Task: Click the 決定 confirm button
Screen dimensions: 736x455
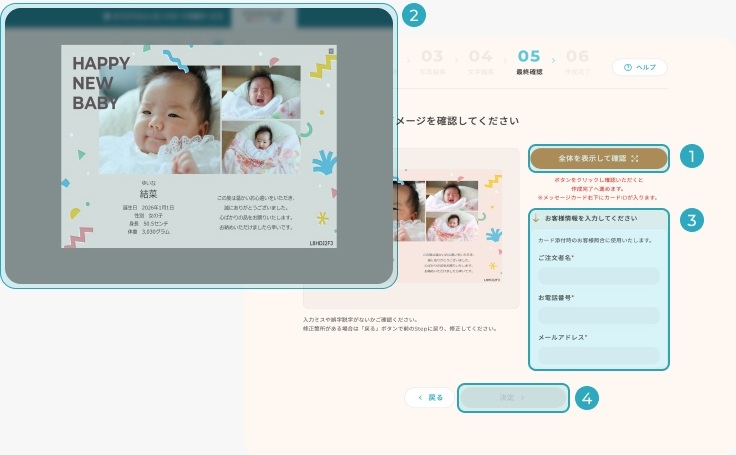Action: pyautogui.click(x=513, y=397)
